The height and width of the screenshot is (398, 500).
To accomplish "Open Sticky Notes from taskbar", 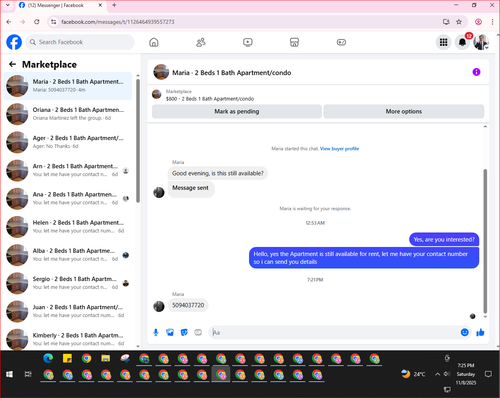I will point(67,358).
